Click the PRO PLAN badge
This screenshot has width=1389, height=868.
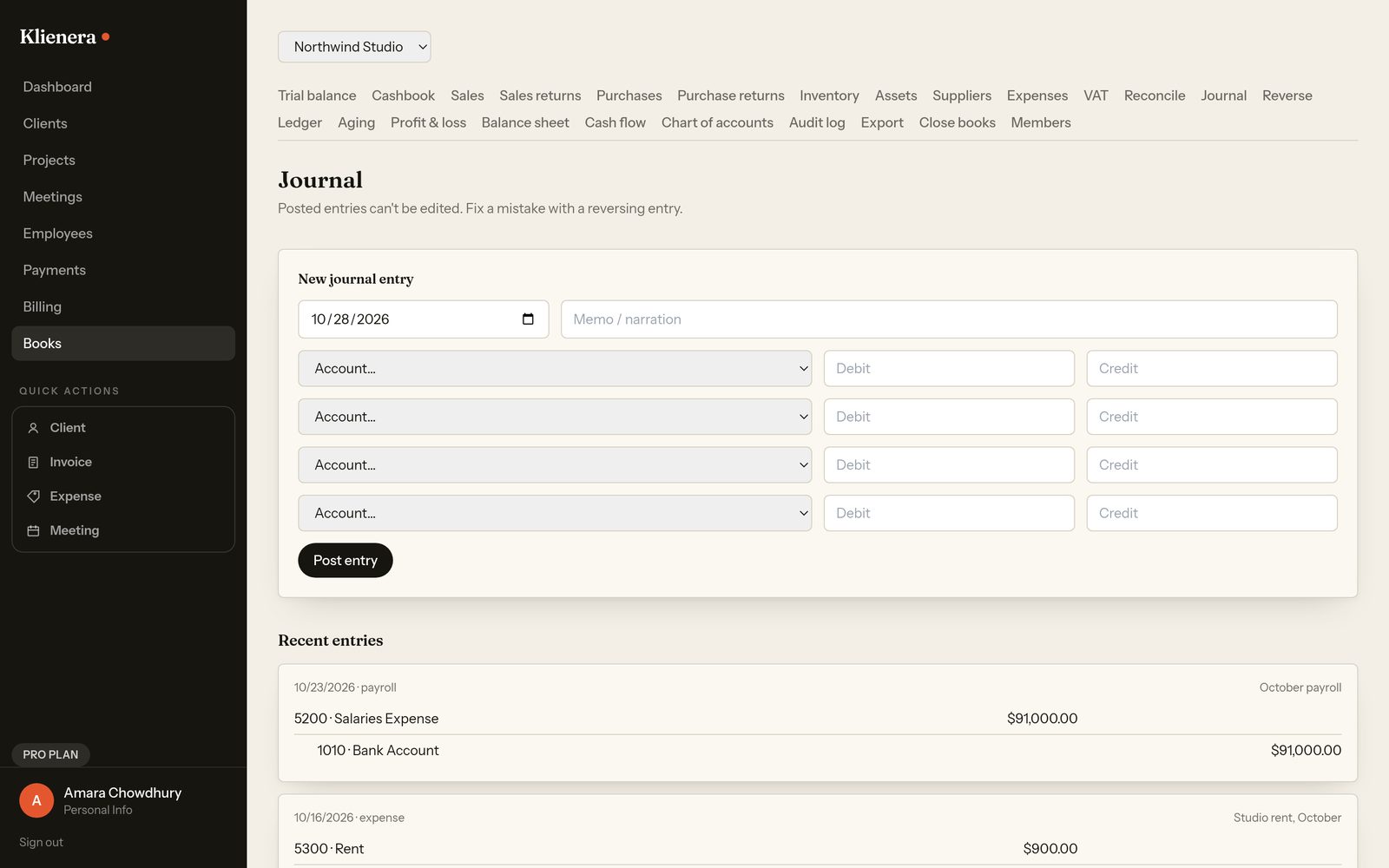pyautogui.click(x=50, y=754)
